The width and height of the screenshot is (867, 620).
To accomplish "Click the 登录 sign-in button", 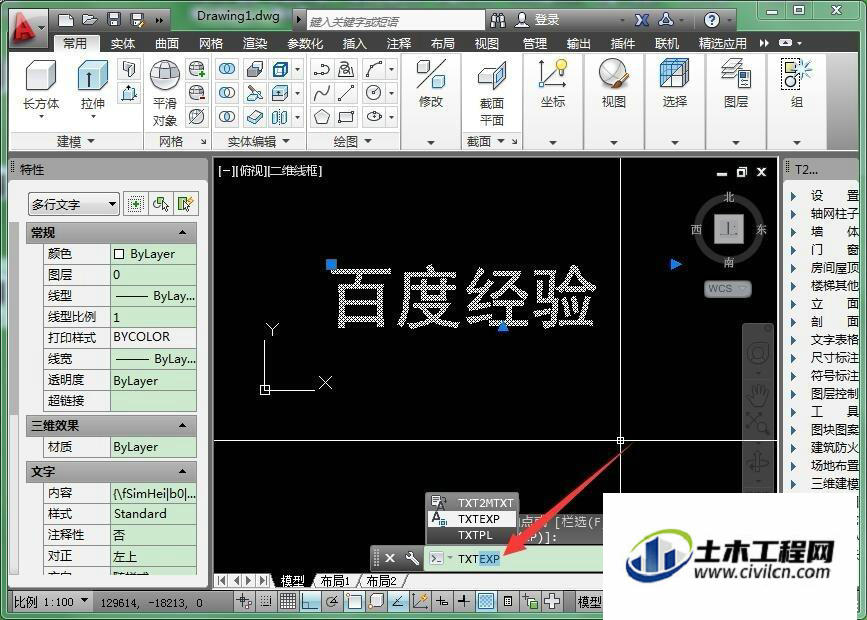I will click(537, 20).
